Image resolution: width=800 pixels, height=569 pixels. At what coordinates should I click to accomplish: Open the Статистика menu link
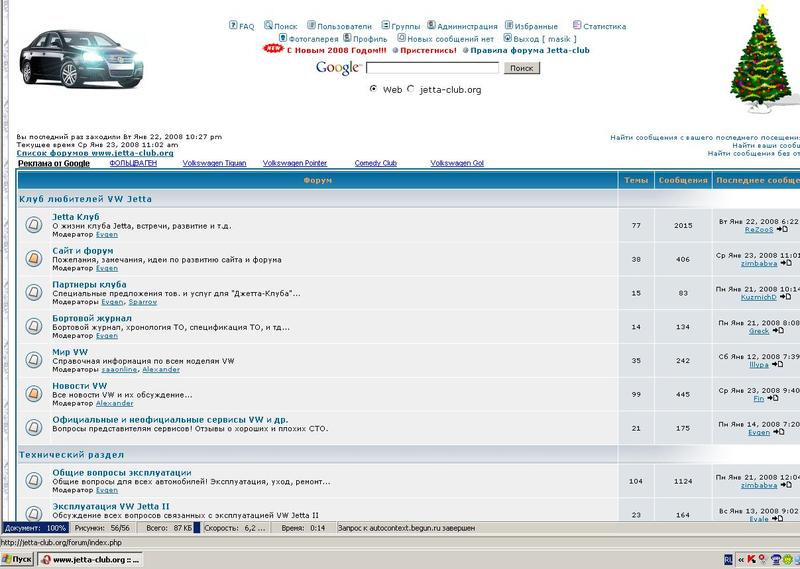pyautogui.click(x=604, y=27)
